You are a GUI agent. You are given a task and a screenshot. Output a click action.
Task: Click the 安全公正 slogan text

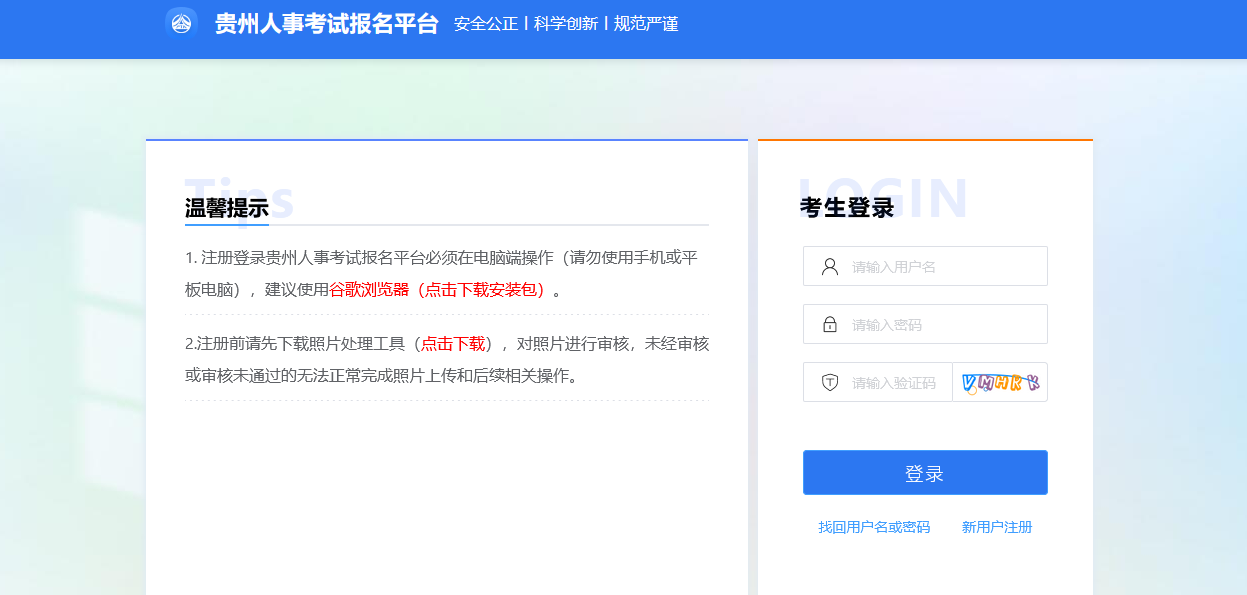[x=485, y=24]
